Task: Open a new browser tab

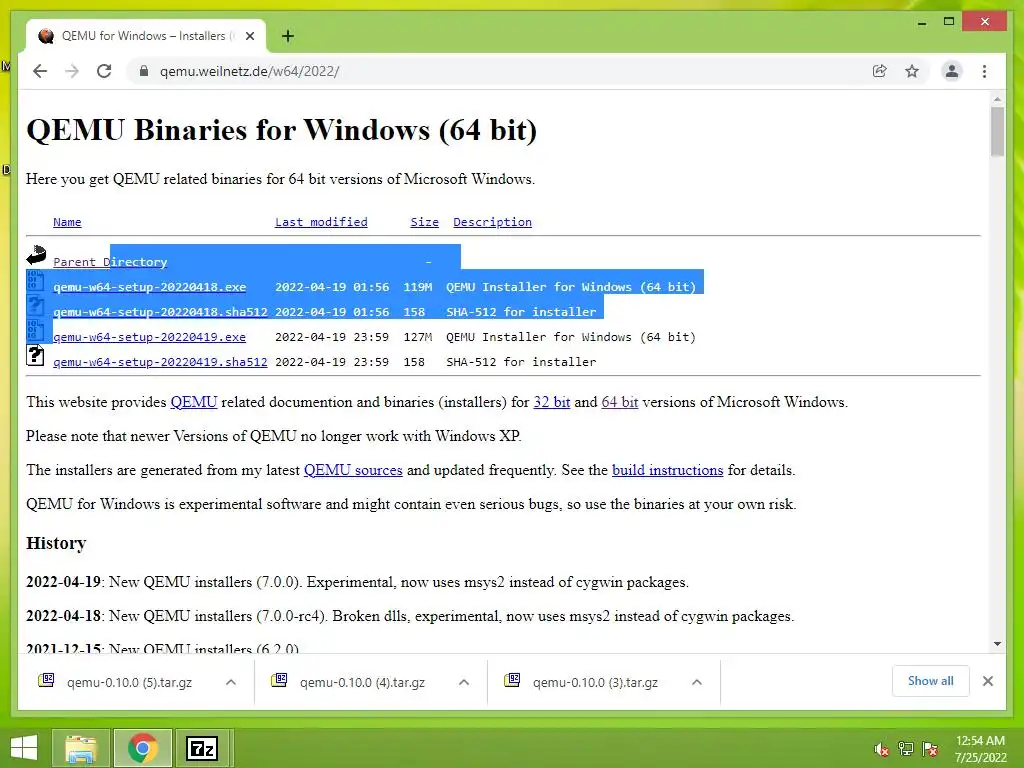Action: coord(287,36)
